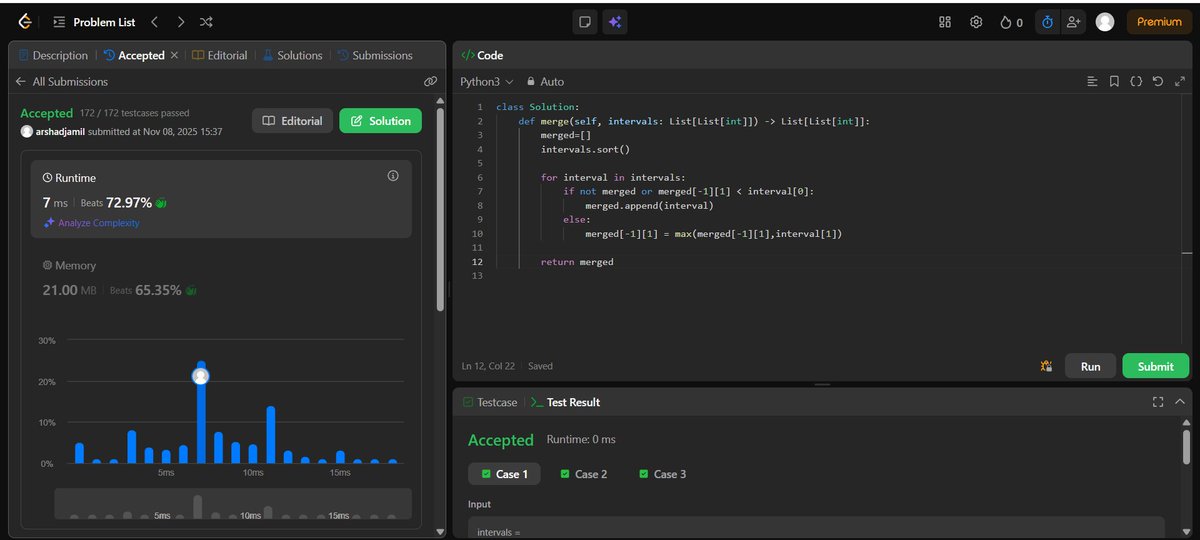Viewport: 1200px width, 540px height.
Task: Switch to the Submissions tab
Action: [375, 55]
